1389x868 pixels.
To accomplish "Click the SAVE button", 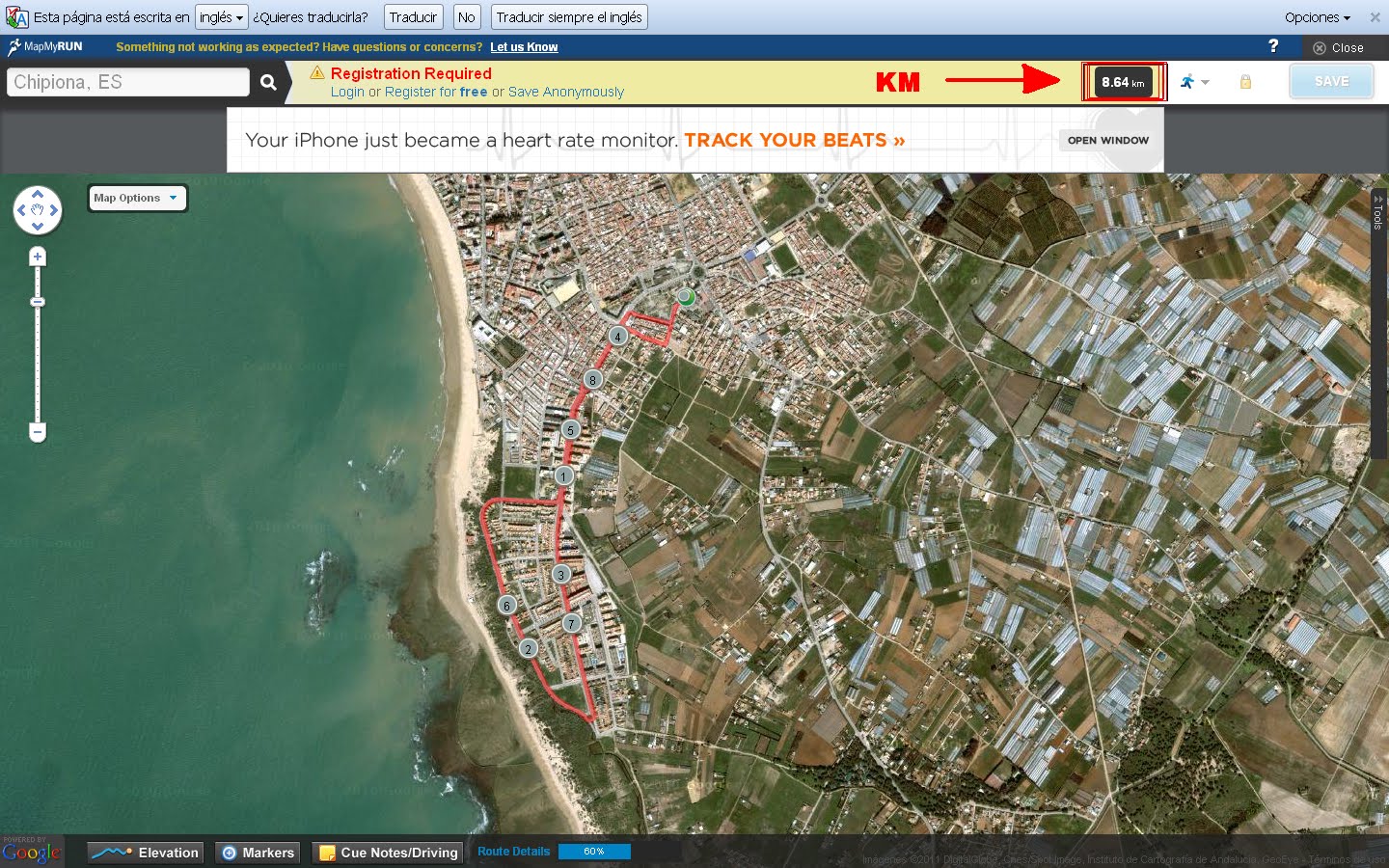I will click(1331, 82).
